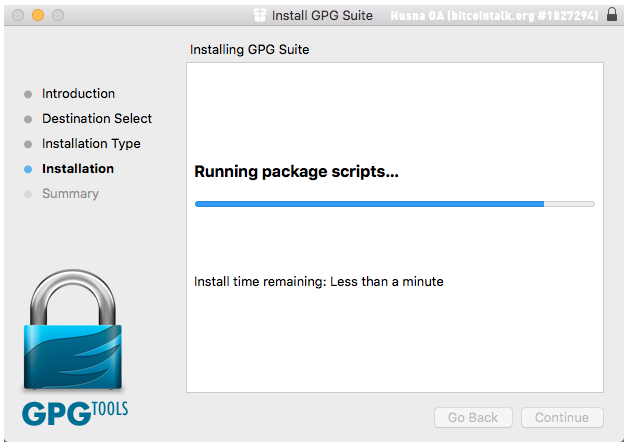This screenshot has width=627, height=446.
Task: Select the current Installation step
Action: click(78, 168)
